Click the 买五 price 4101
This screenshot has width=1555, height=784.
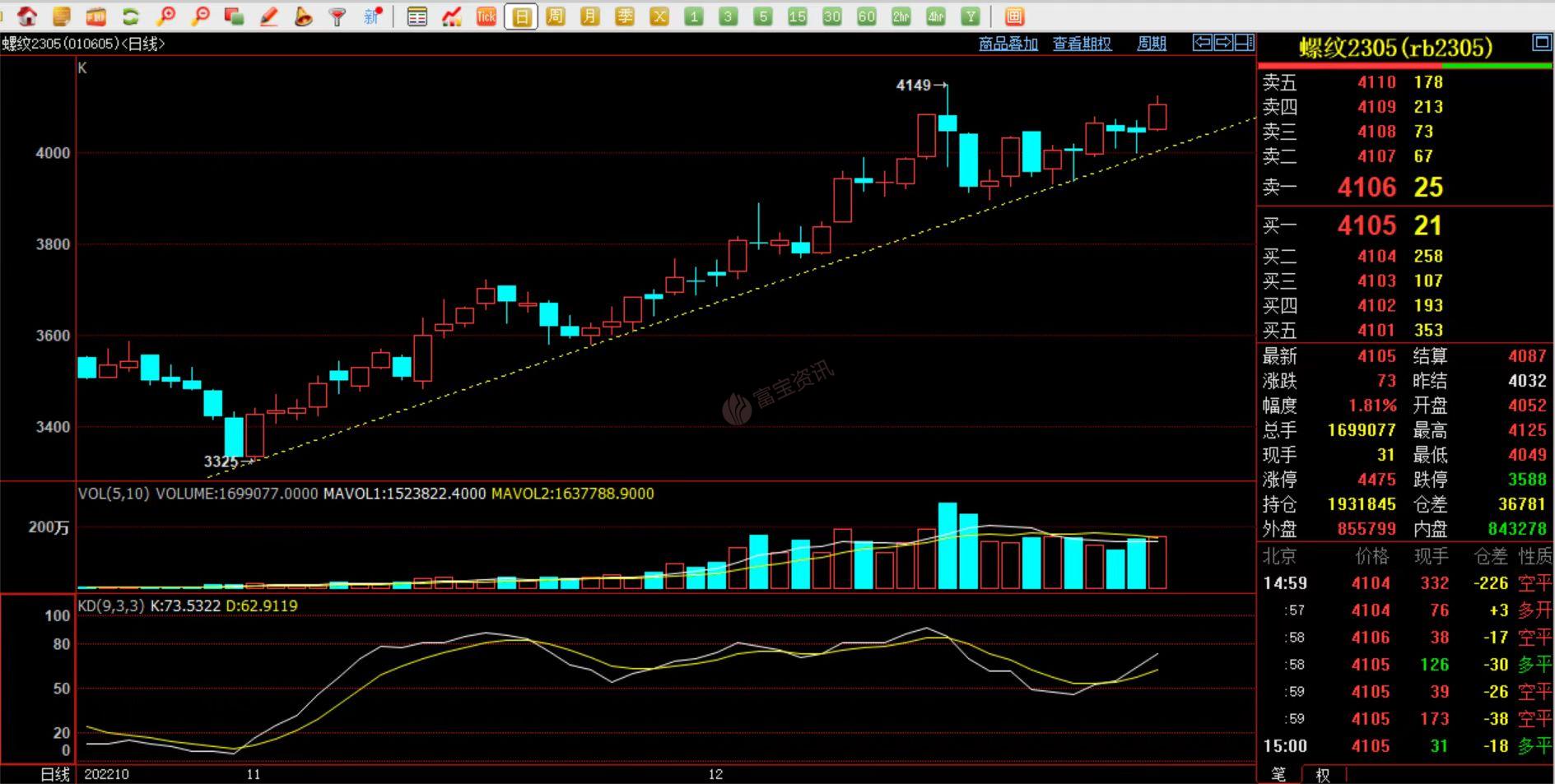tap(1376, 330)
